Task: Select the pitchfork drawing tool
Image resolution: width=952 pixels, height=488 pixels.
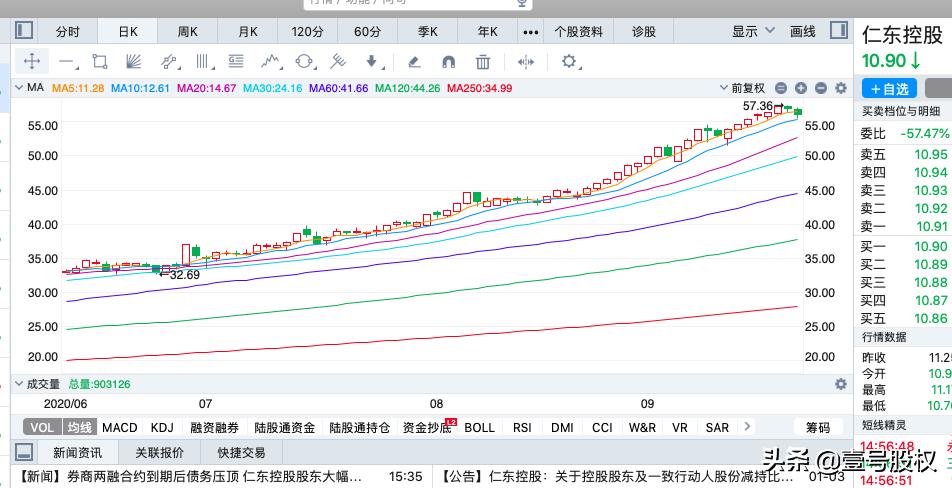Action: pos(338,61)
